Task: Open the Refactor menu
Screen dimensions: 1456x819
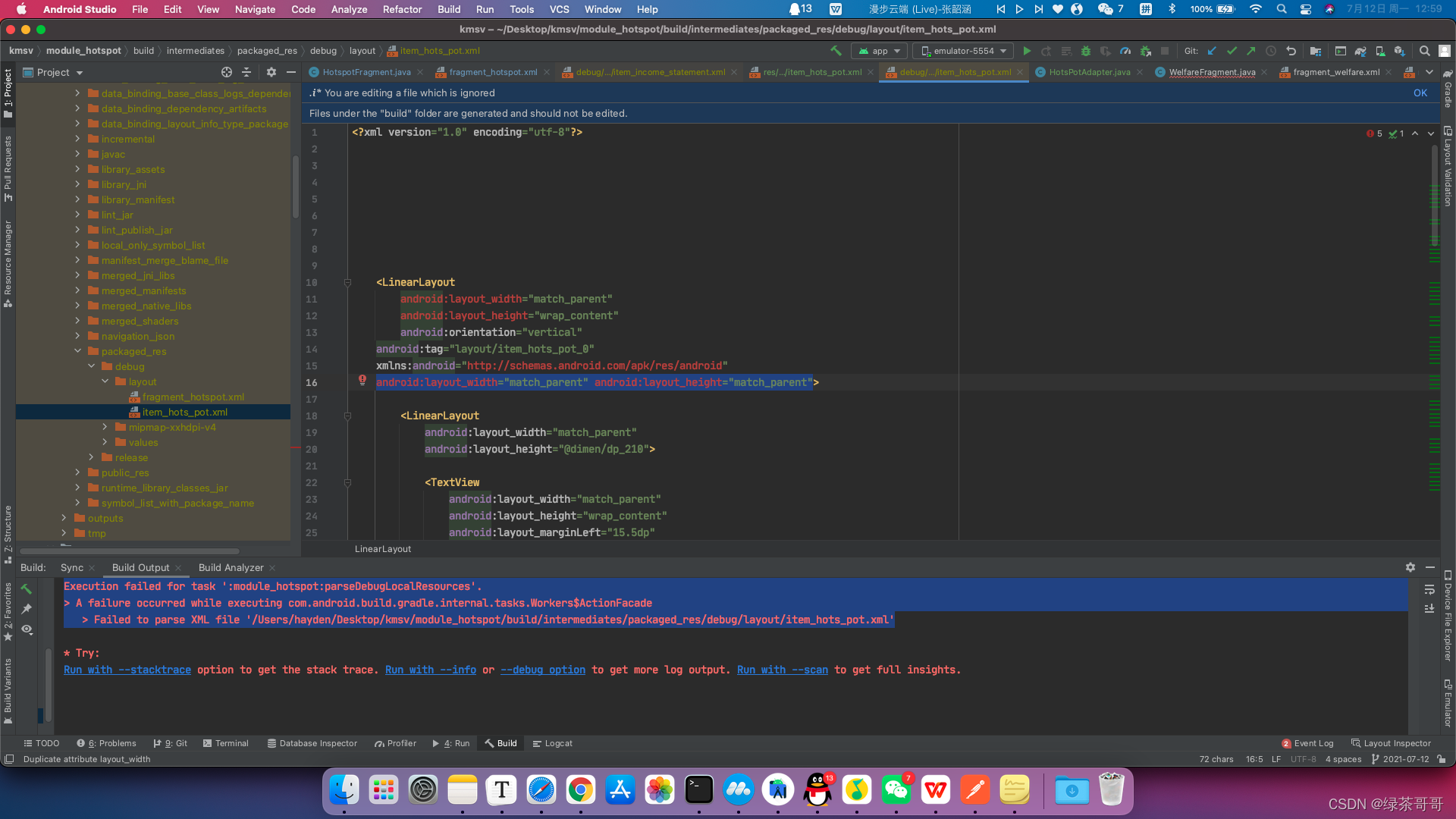Action: point(402,9)
